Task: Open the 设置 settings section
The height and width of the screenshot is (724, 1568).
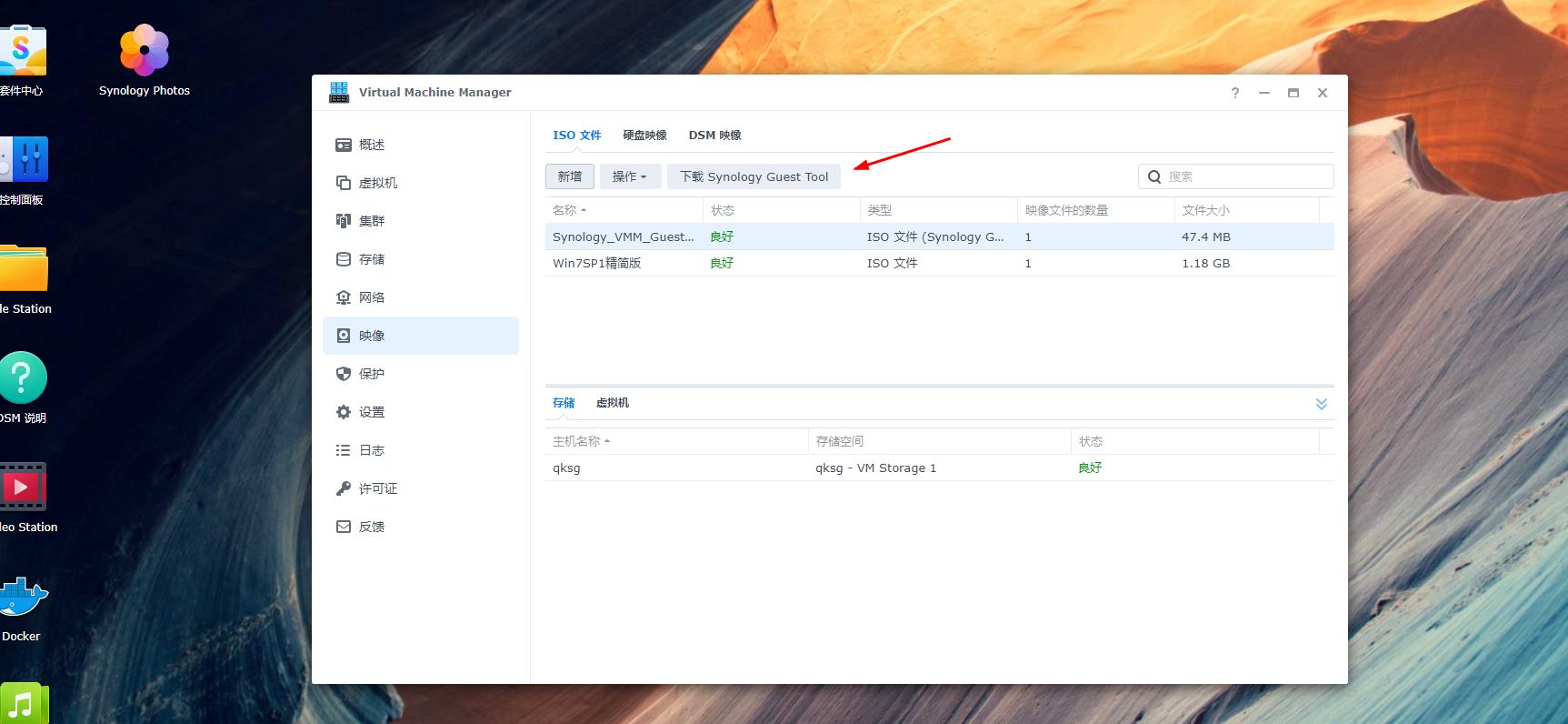Action: coord(372,412)
